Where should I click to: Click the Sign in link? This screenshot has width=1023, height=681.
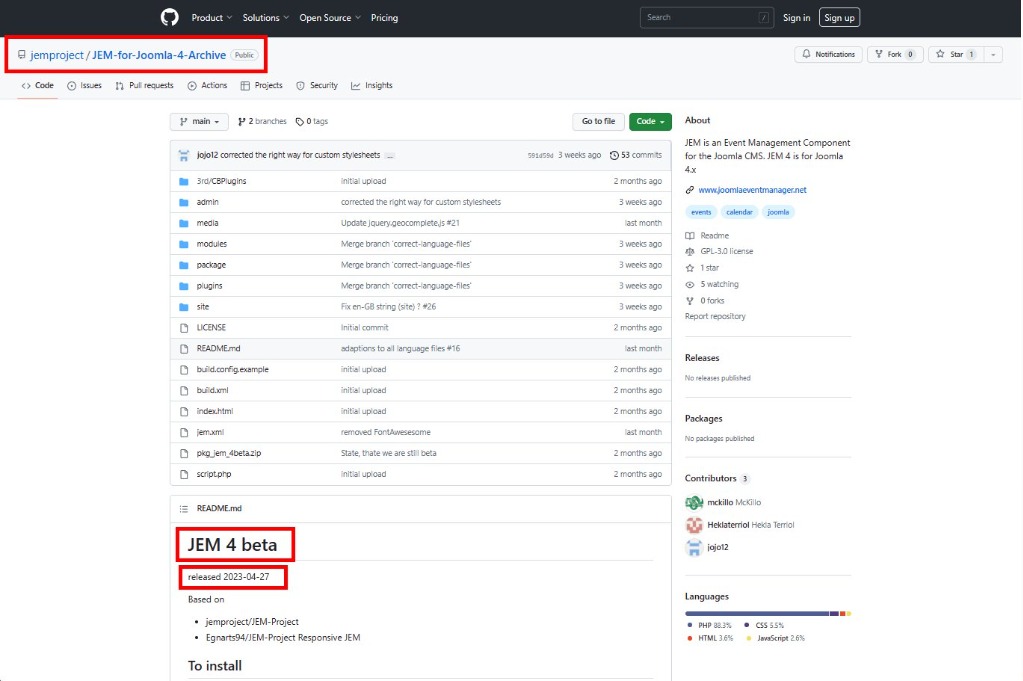pos(797,18)
